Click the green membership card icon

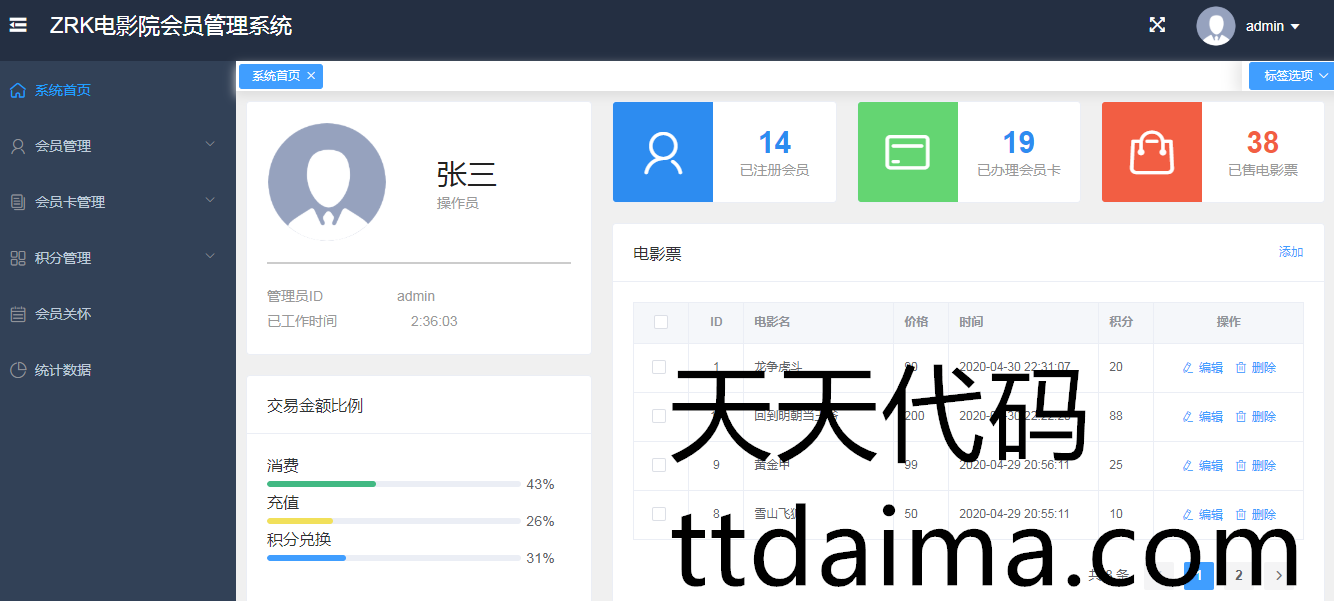(x=907, y=152)
